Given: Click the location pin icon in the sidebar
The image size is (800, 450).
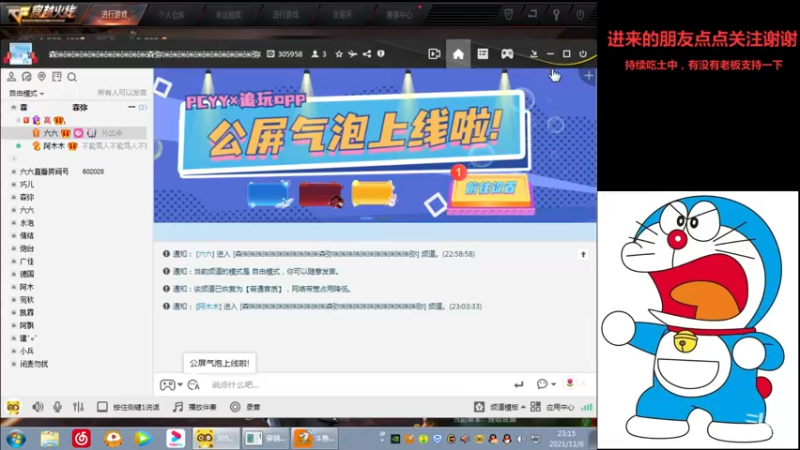Looking at the screenshot, I should tap(42, 77).
